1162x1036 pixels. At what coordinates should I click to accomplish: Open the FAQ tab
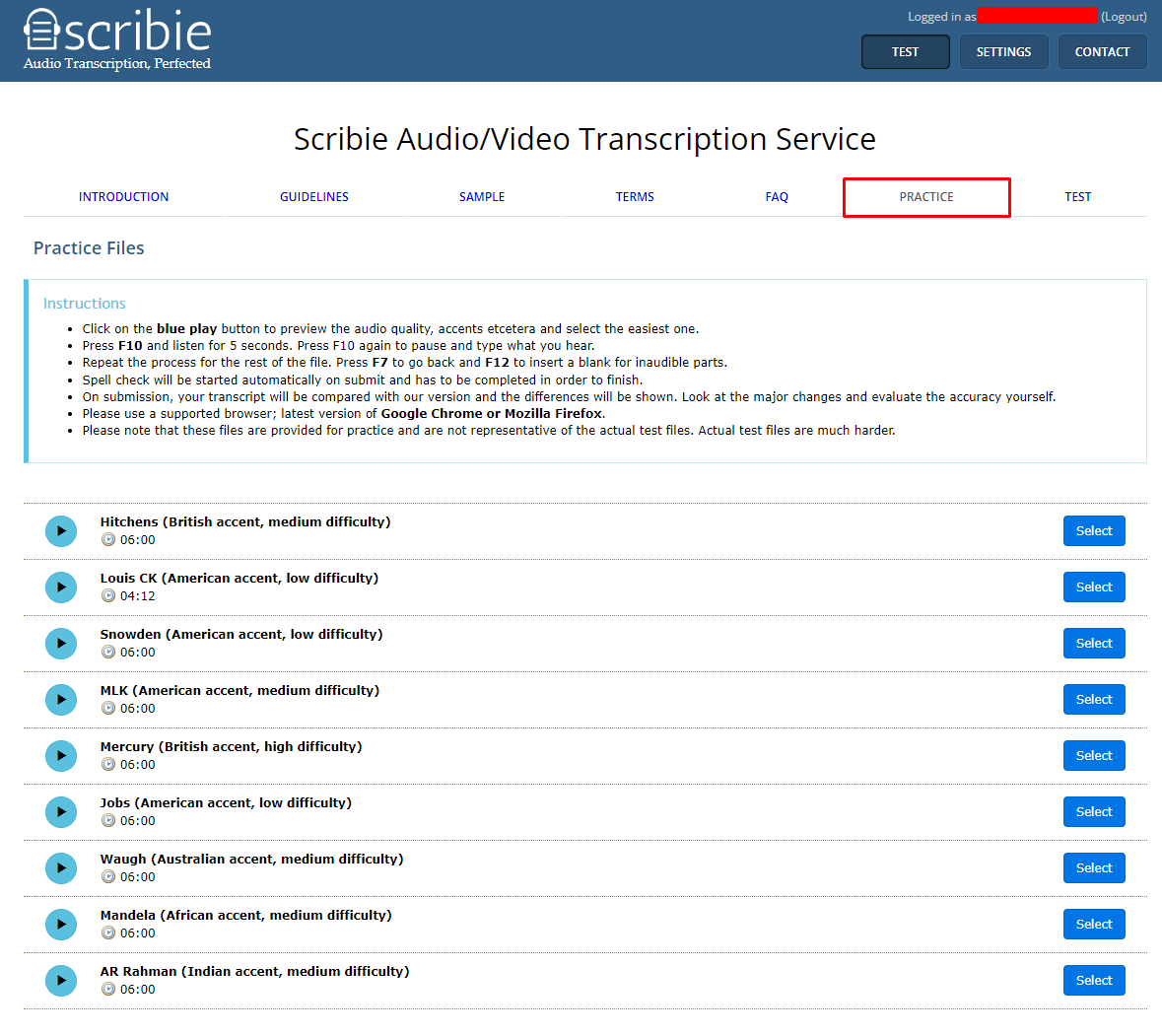(777, 197)
